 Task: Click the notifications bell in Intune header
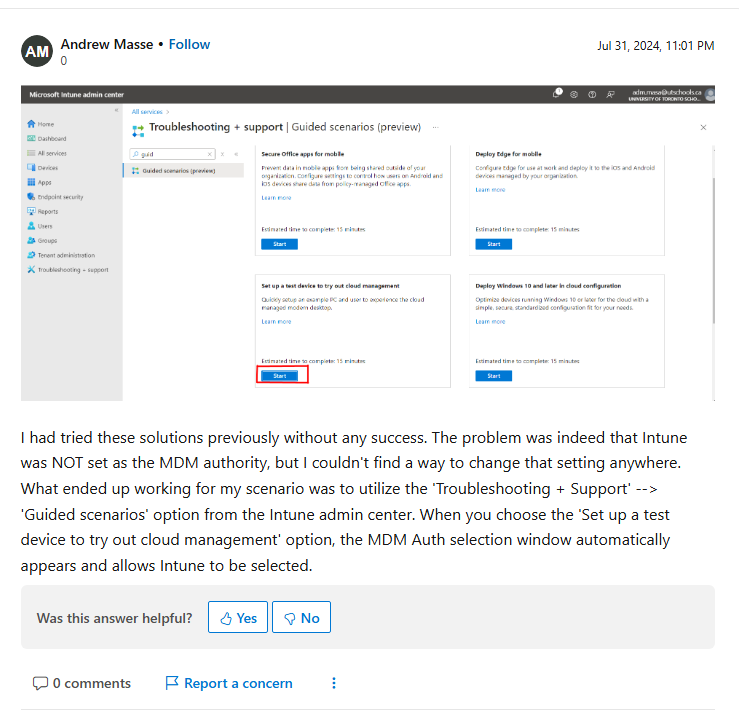coord(557,93)
